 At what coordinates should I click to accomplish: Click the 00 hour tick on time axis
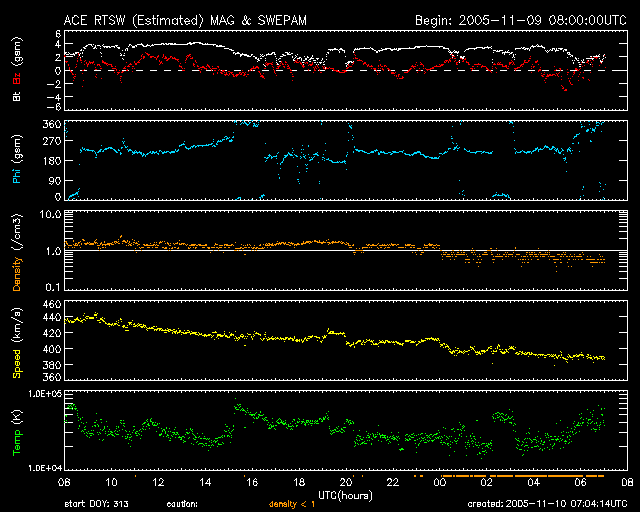[x=440, y=482]
